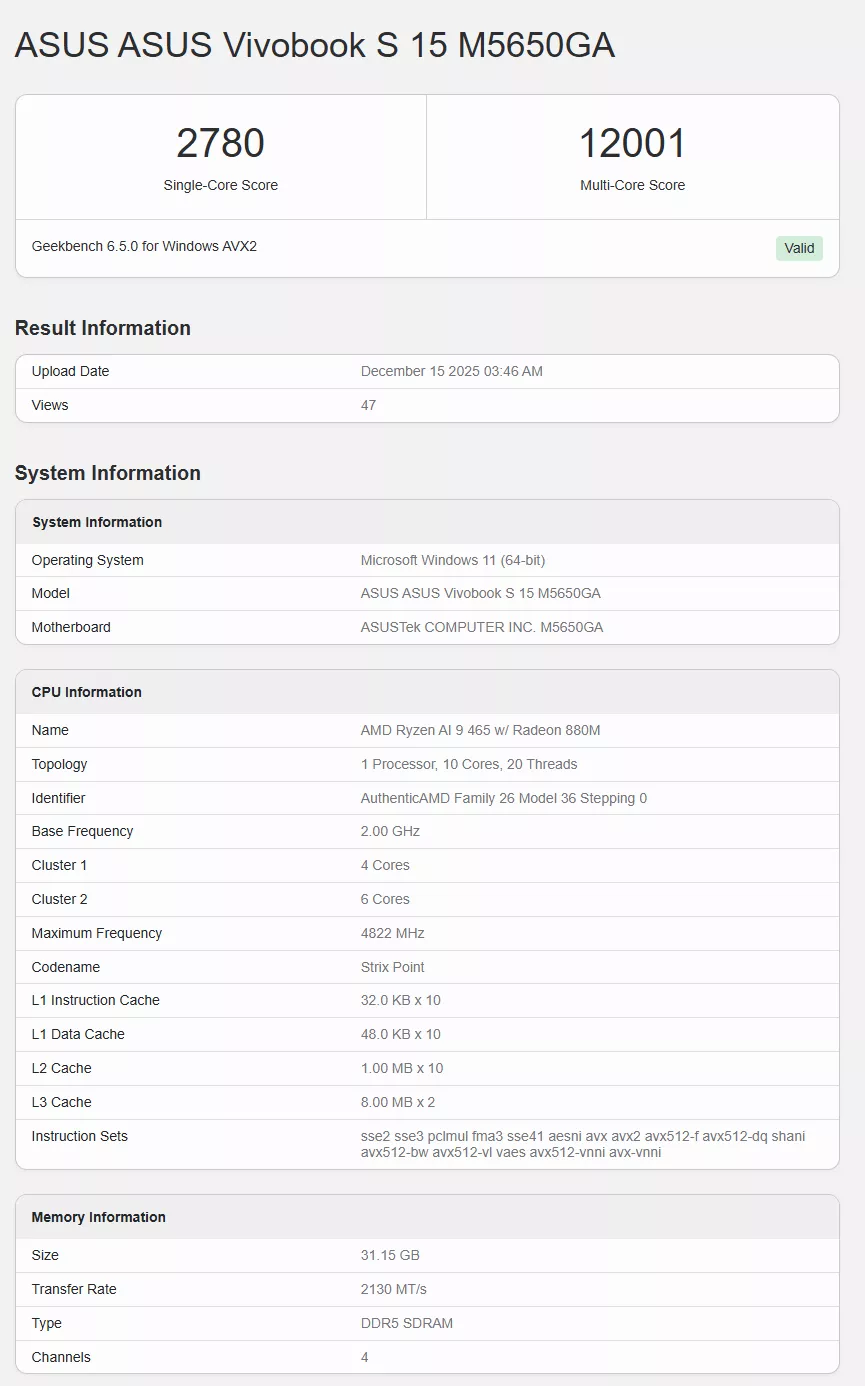Click the Result Information section heading
The width and height of the screenshot is (865, 1386).
pyautogui.click(x=102, y=328)
